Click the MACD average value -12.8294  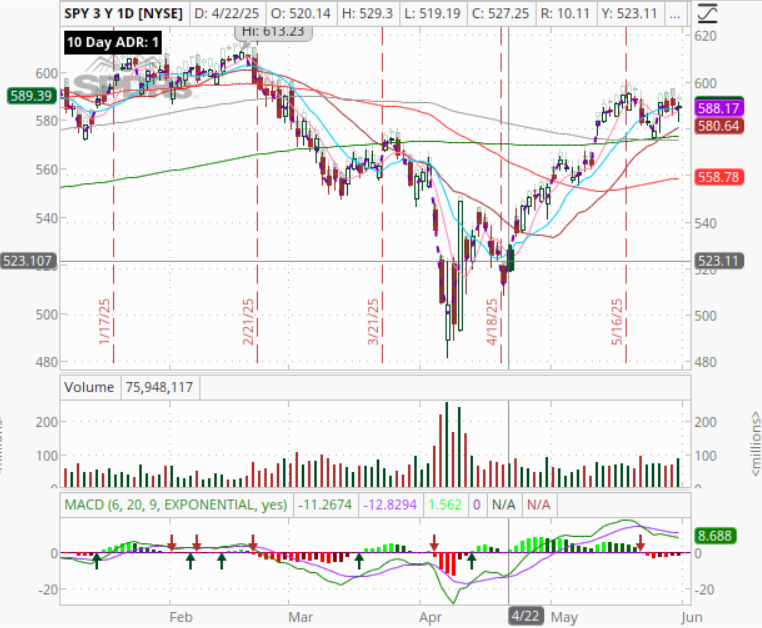(390, 505)
